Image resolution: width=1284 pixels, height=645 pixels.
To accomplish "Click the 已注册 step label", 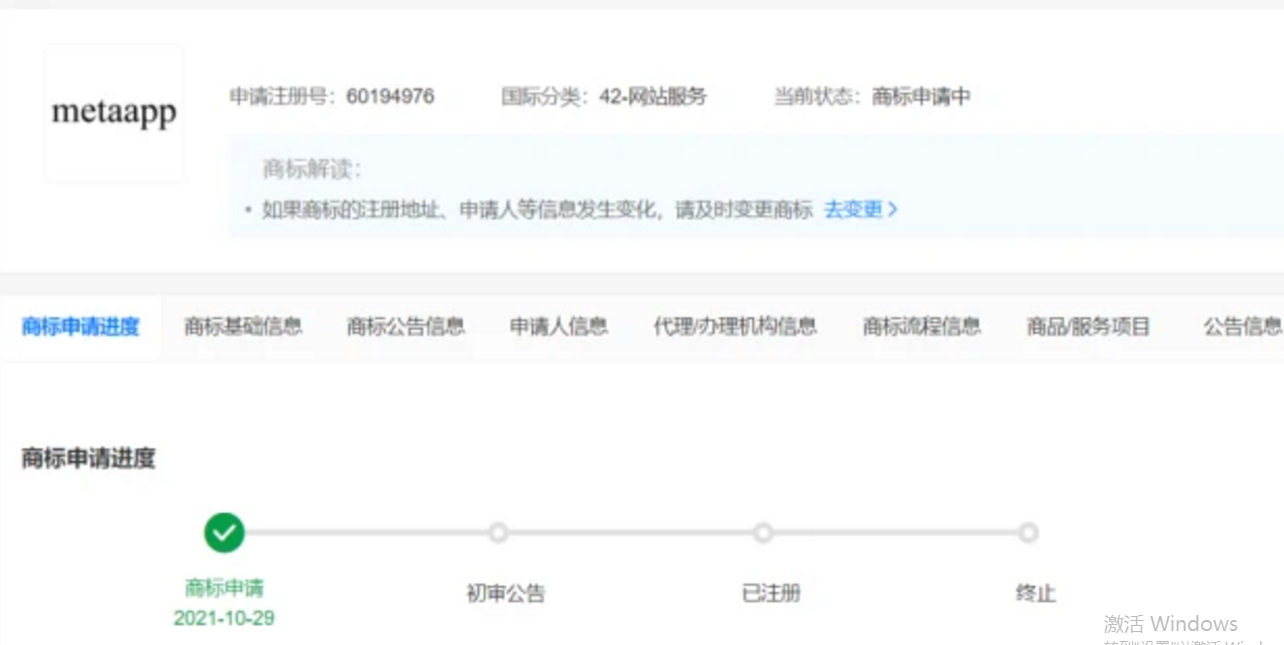I will click(771, 593).
